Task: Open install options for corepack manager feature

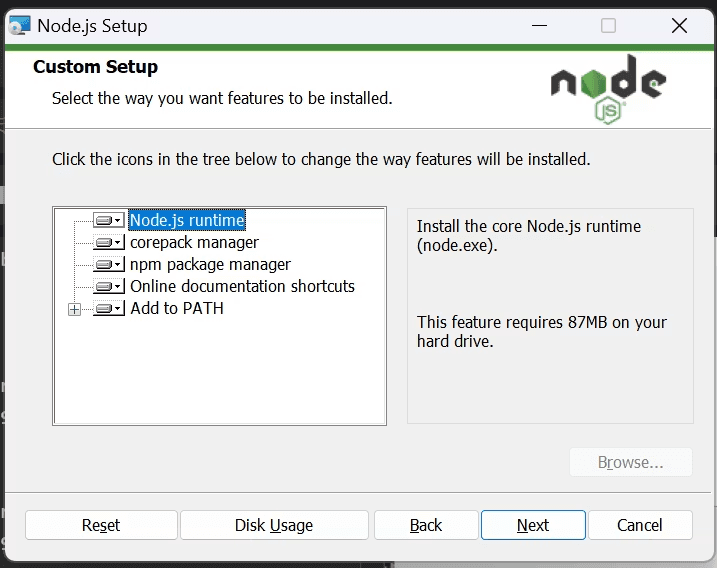Action: pyautogui.click(x=109, y=242)
